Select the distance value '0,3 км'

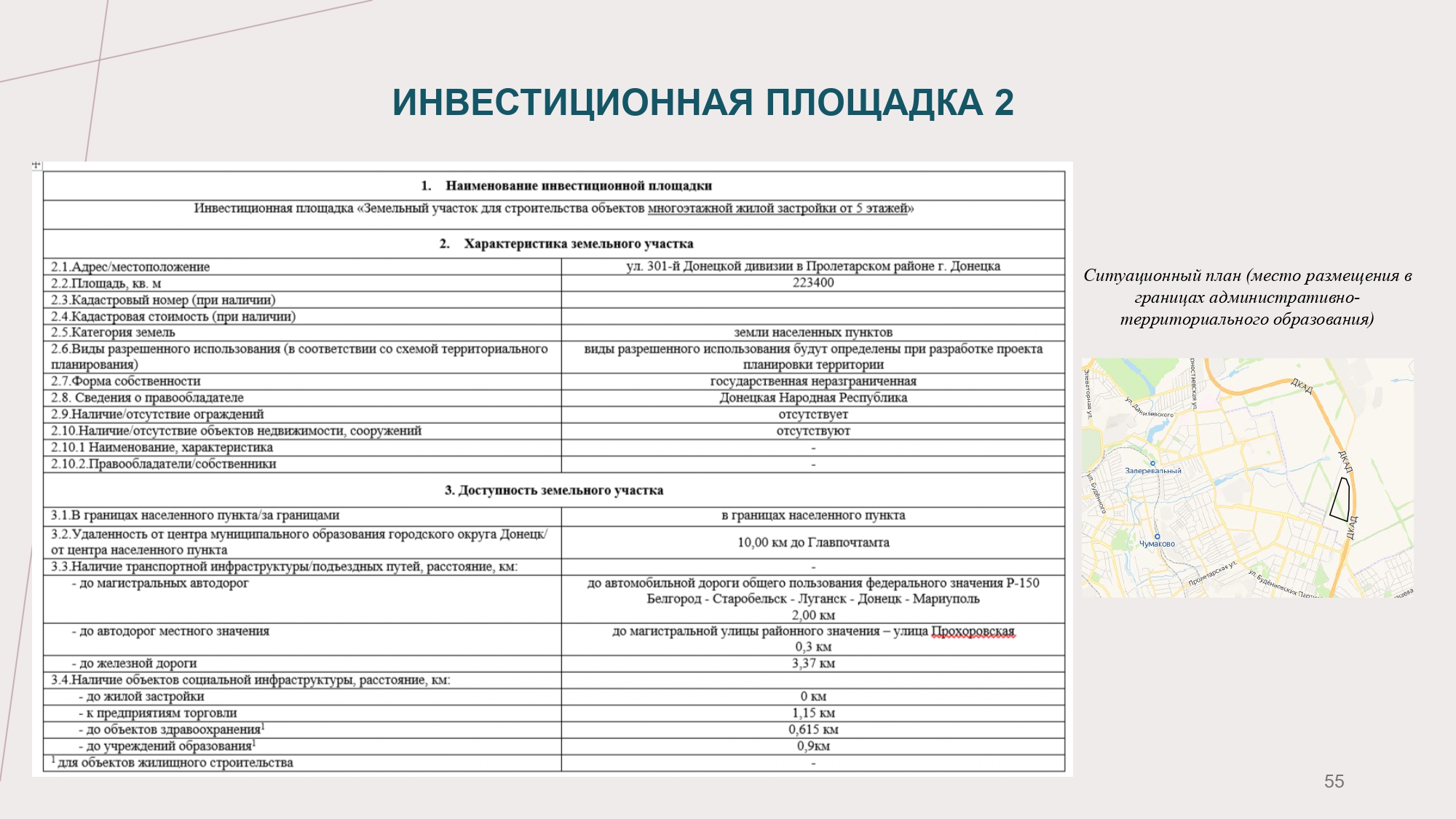[x=813, y=646]
